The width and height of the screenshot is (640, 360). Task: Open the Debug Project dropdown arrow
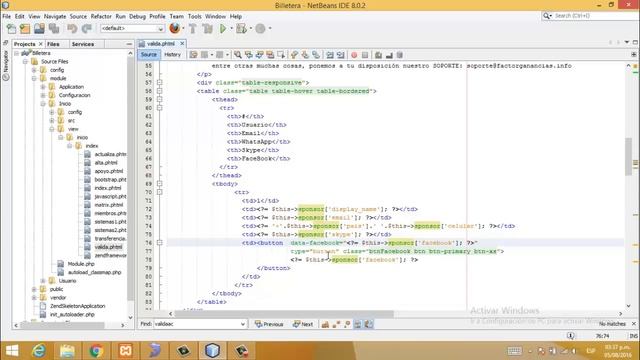tap(250, 29)
